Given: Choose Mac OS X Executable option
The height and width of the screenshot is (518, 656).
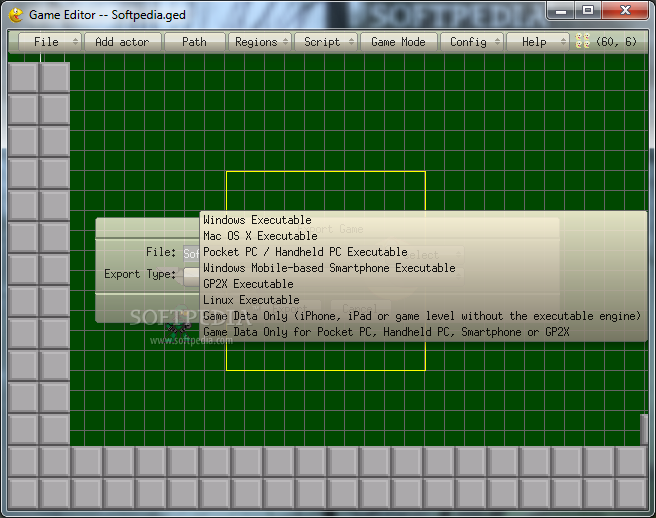Looking at the screenshot, I should (x=423, y=236).
